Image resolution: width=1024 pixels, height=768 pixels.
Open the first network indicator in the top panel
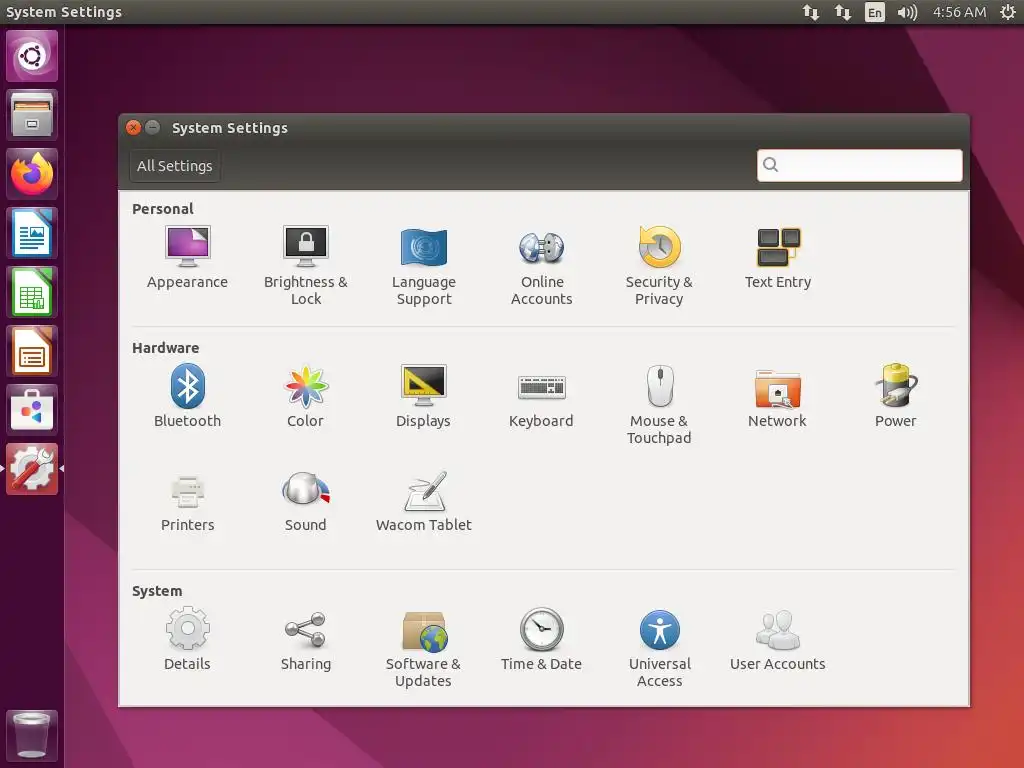[810, 12]
